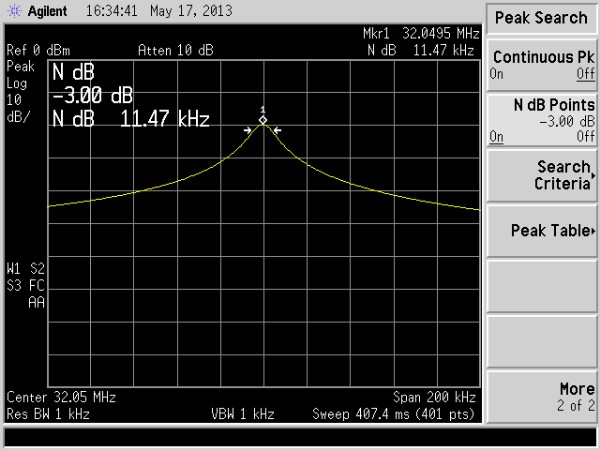Click the black status message bar
Viewport: 600px width, 450px height.
click(300, 437)
